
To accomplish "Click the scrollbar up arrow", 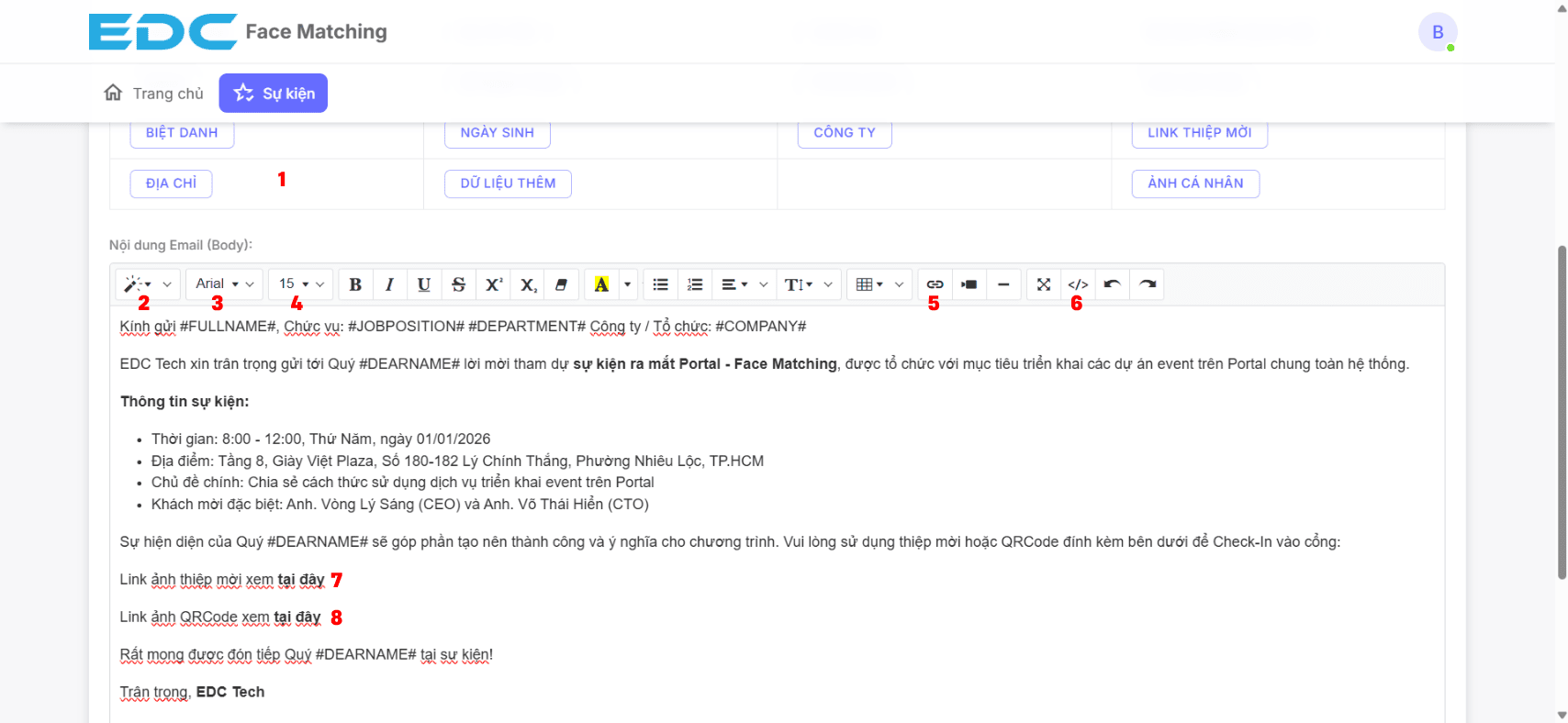I will [1562, 6].
